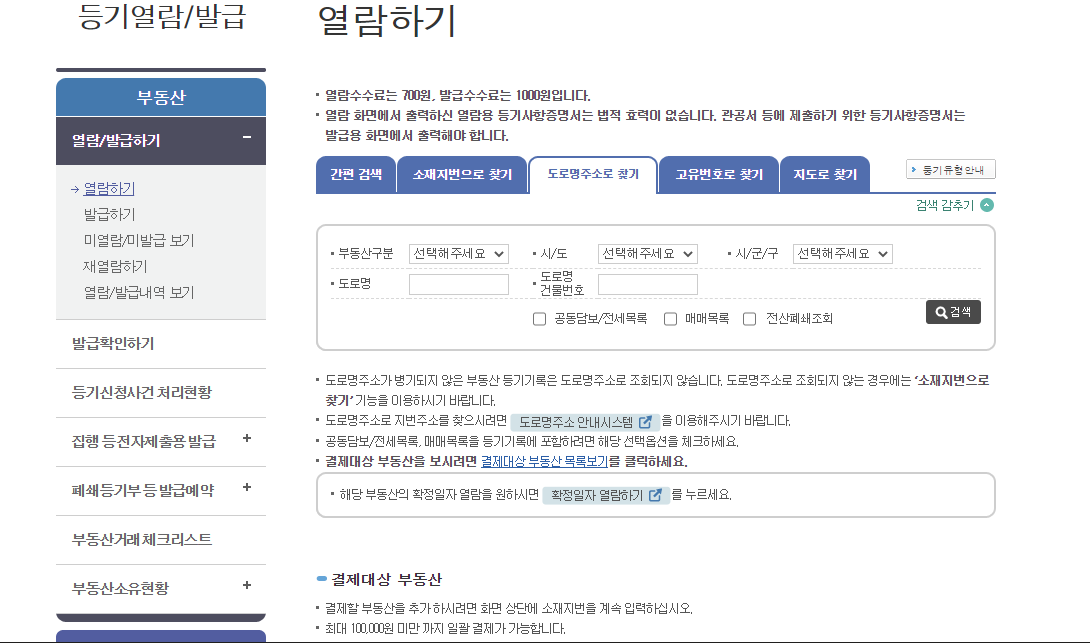Toggle the 전산폐쇄조회 checkbox

pyautogui.click(x=749, y=318)
